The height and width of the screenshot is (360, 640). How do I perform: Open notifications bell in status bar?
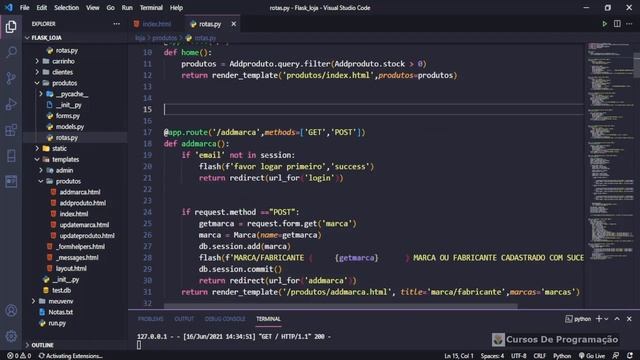(x=630, y=356)
